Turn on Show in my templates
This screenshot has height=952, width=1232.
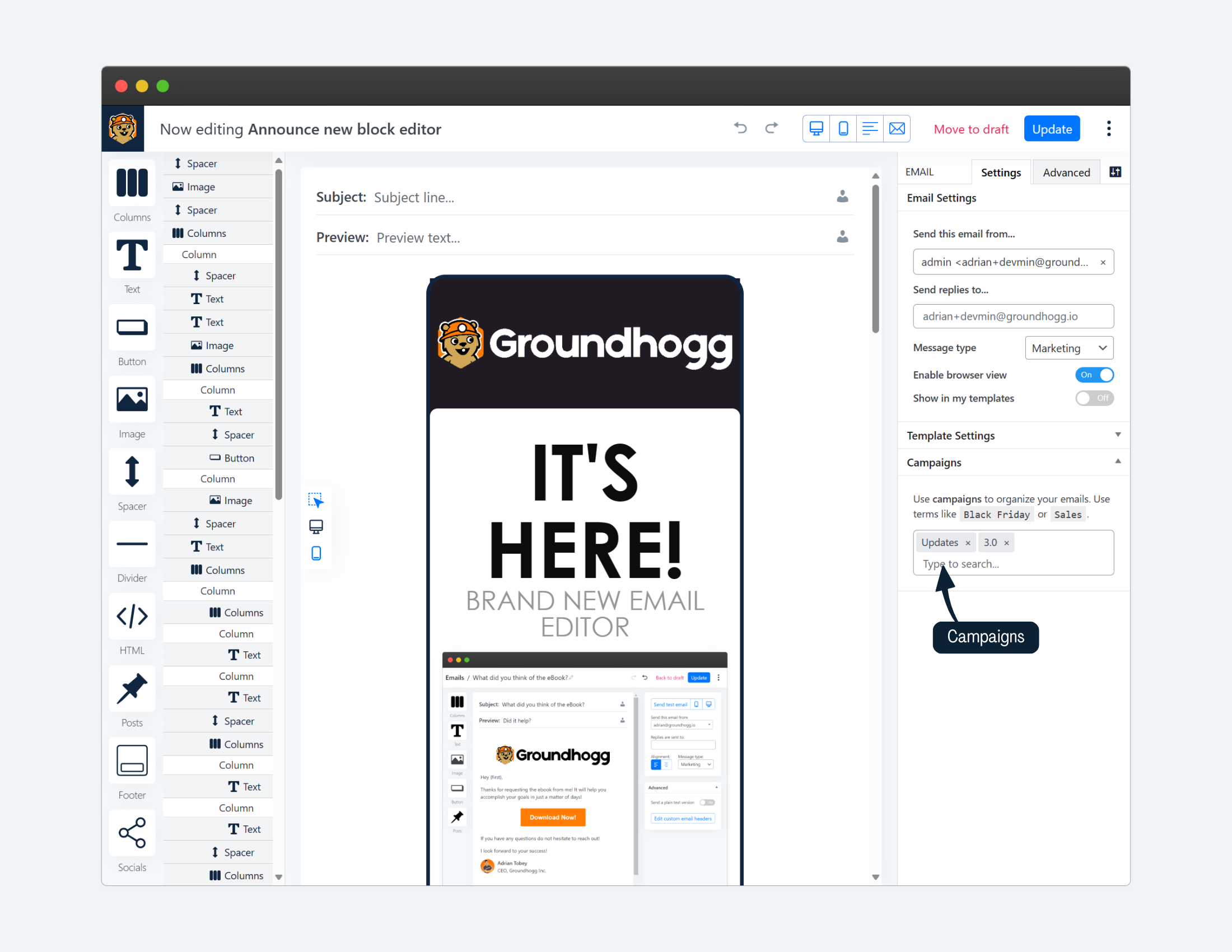coord(1094,398)
